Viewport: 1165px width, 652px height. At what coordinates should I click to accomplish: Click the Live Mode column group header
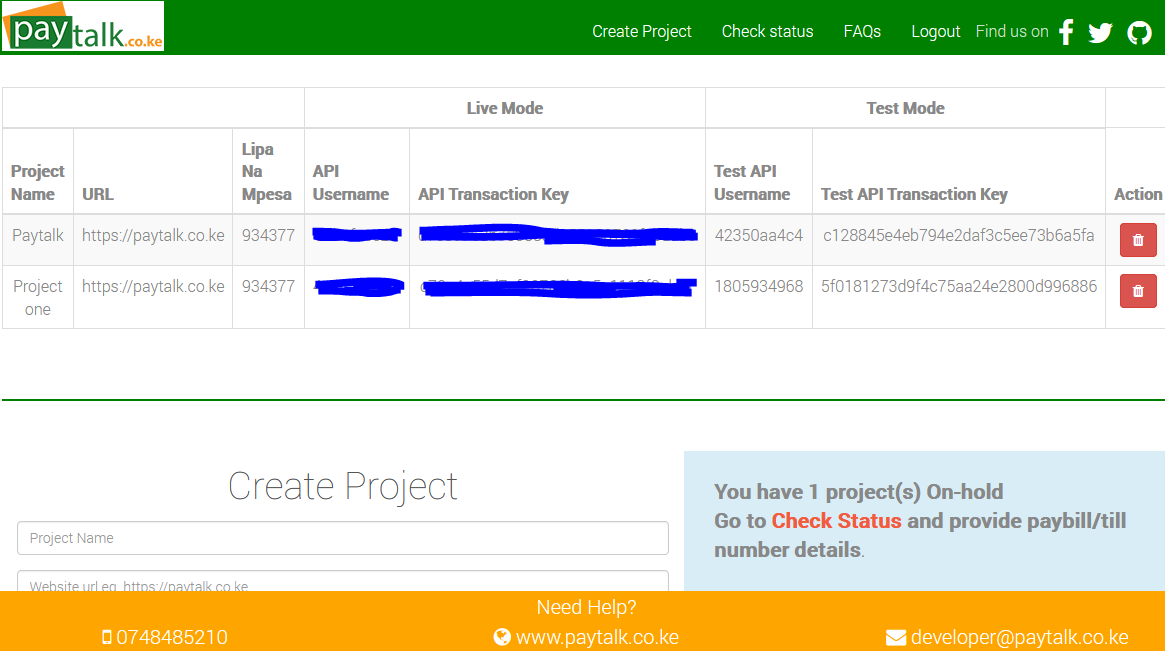click(x=504, y=108)
